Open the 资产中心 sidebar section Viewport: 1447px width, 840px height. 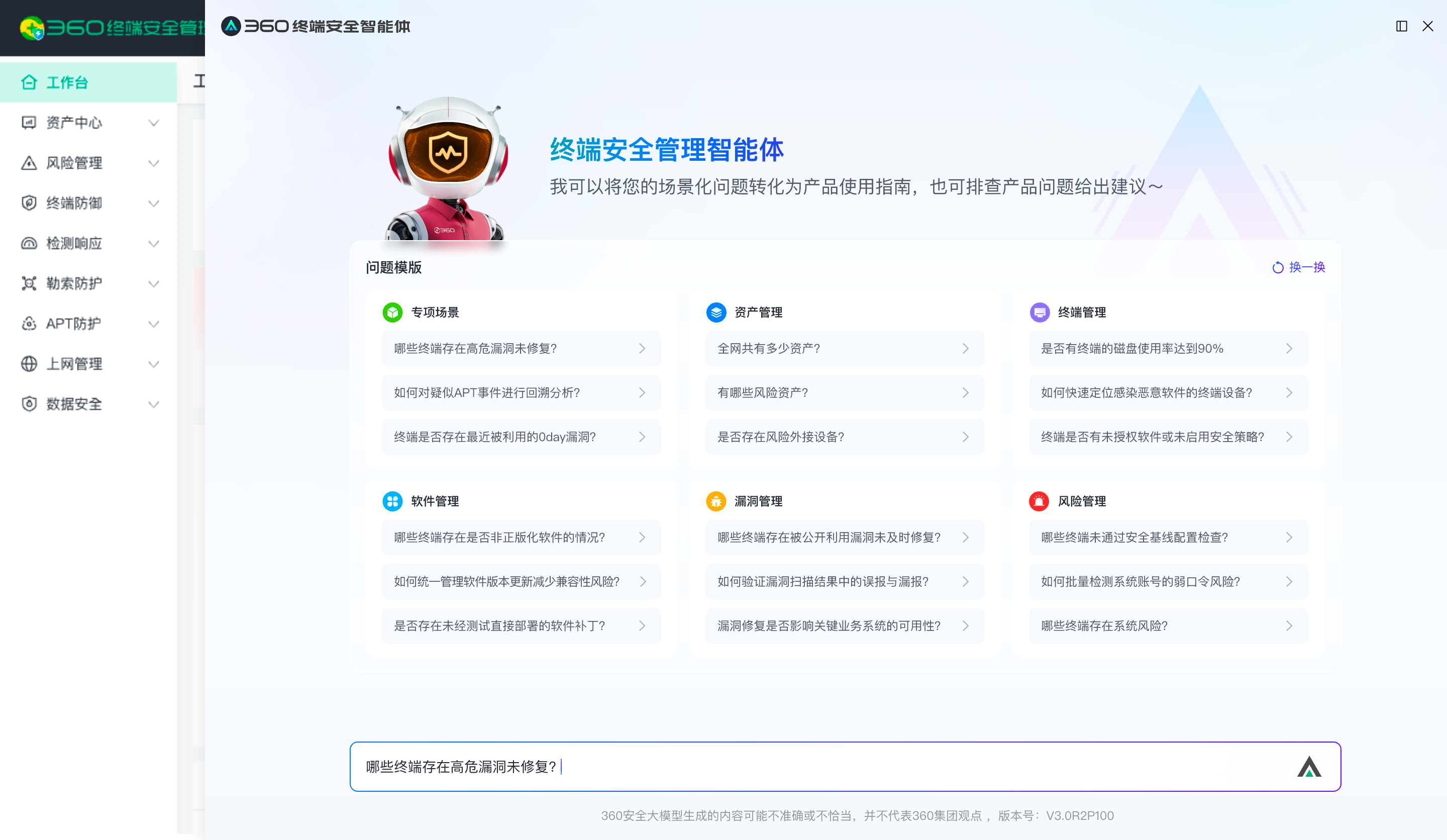coord(75,122)
